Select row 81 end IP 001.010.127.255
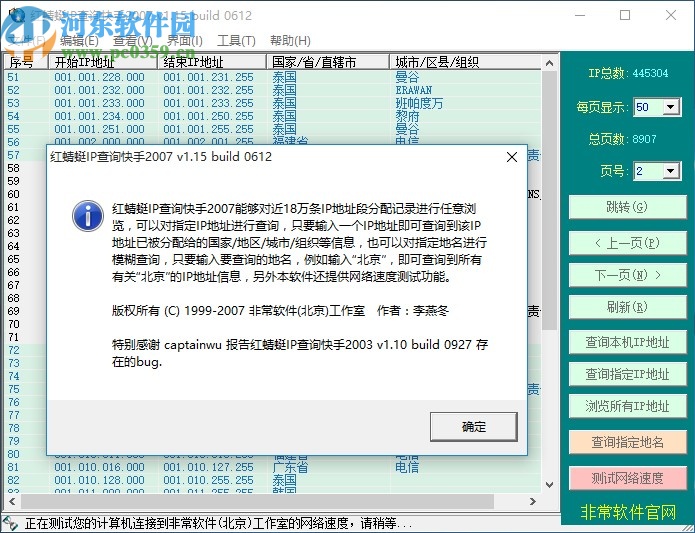The width and height of the screenshot is (695, 533). (208, 467)
